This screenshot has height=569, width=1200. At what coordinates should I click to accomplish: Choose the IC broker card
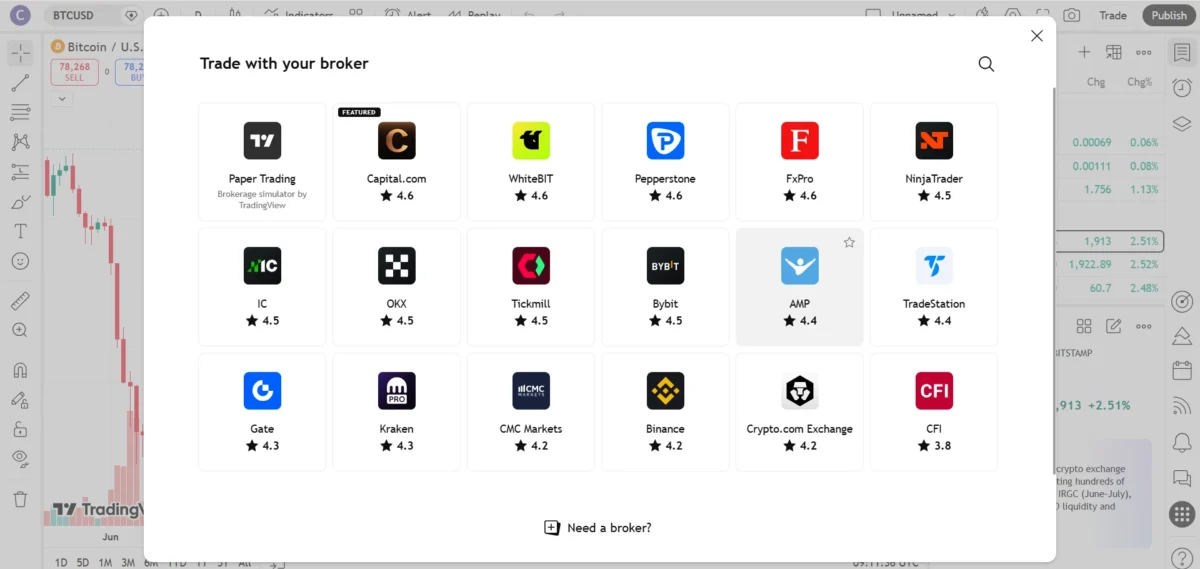click(262, 286)
